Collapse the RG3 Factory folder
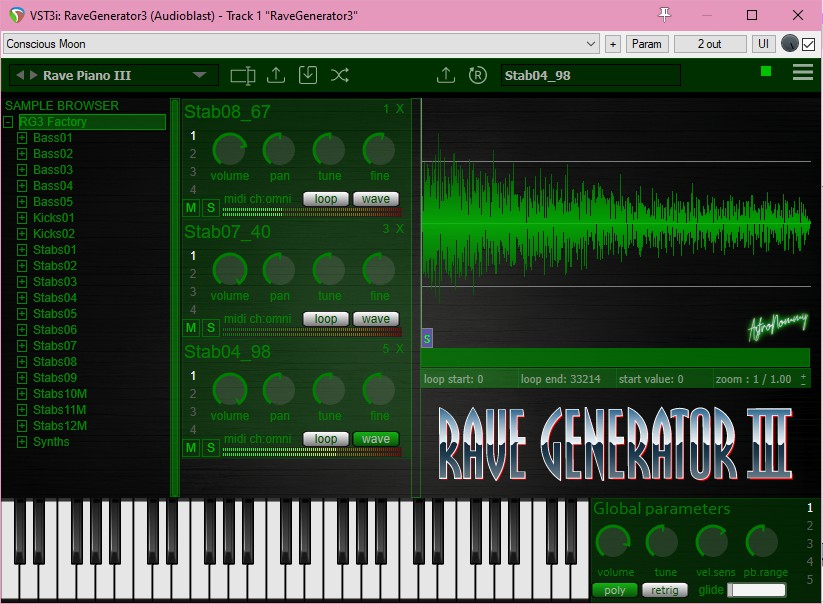 [x=8, y=122]
